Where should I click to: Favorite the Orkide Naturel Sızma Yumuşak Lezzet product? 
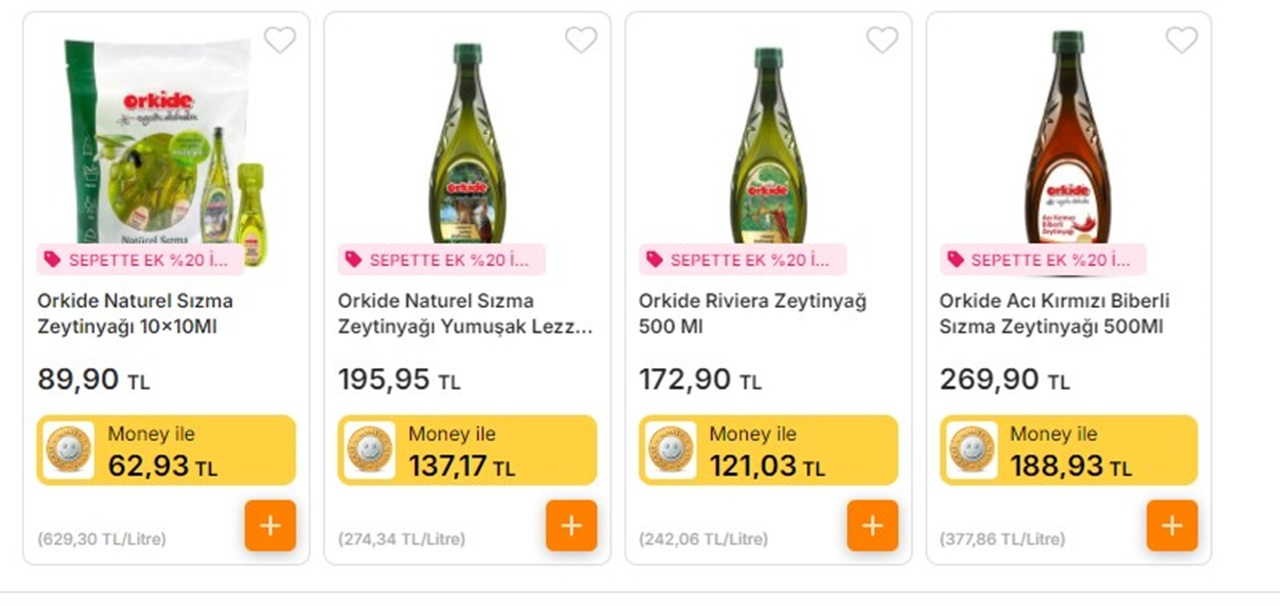[581, 40]
